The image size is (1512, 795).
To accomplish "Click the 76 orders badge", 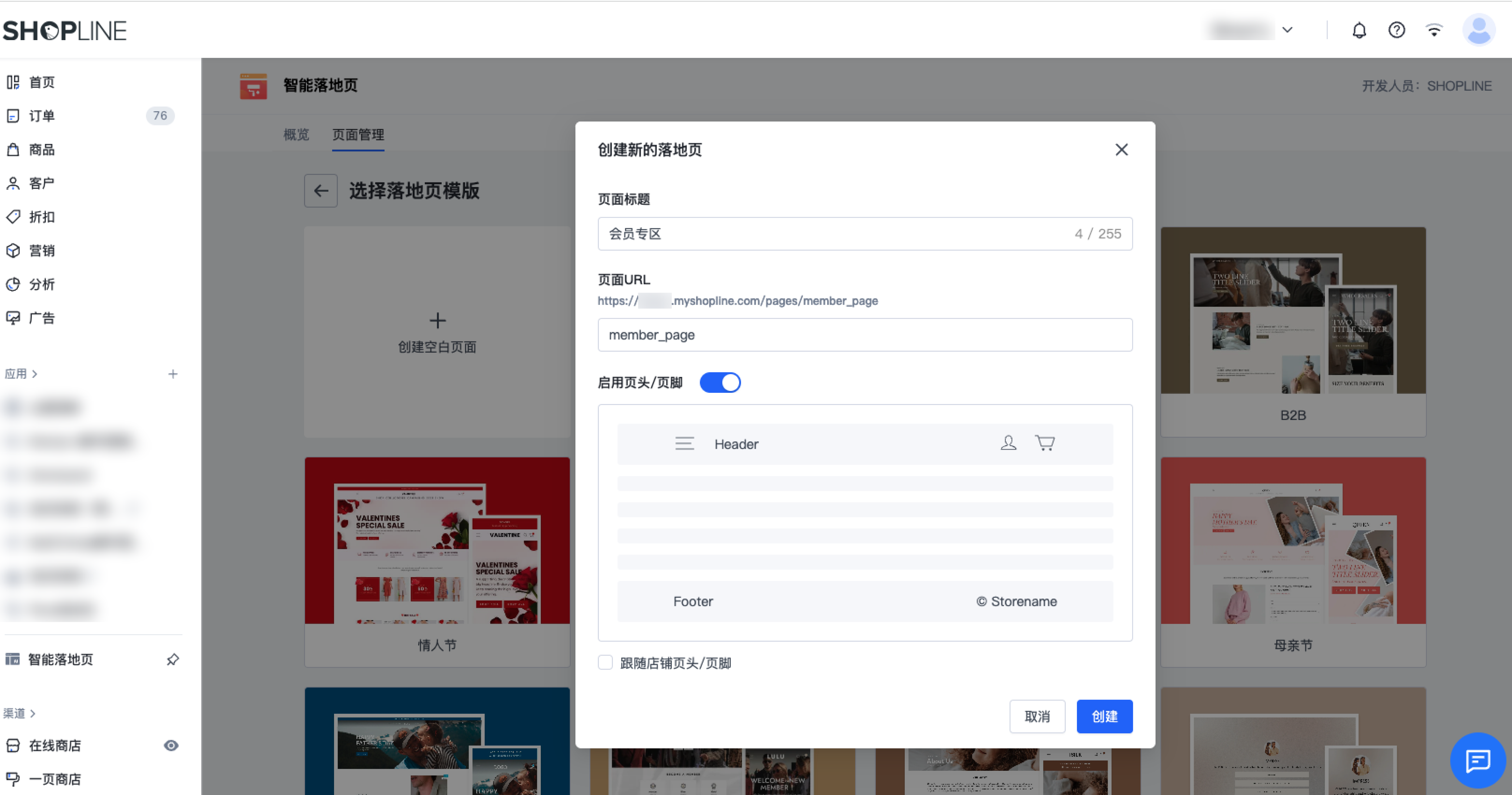I will pos(160,116).
